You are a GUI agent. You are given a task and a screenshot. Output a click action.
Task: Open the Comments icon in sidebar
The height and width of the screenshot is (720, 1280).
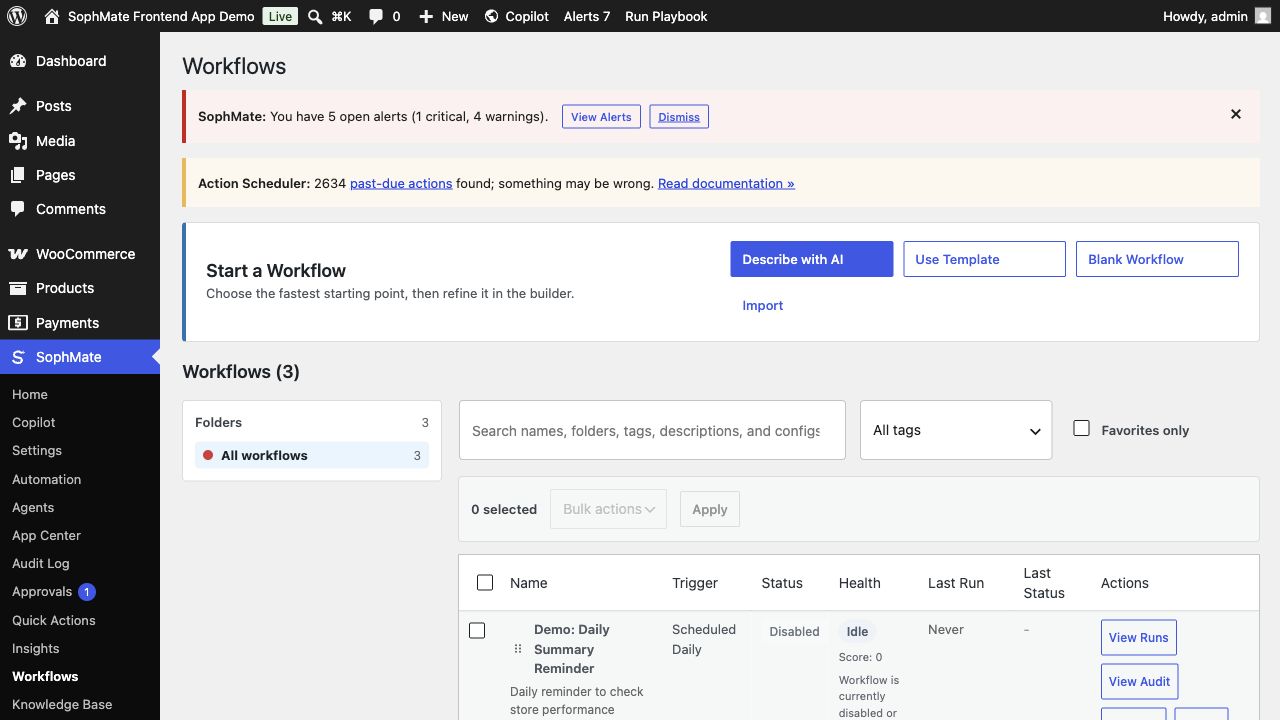tap(18, 209)
